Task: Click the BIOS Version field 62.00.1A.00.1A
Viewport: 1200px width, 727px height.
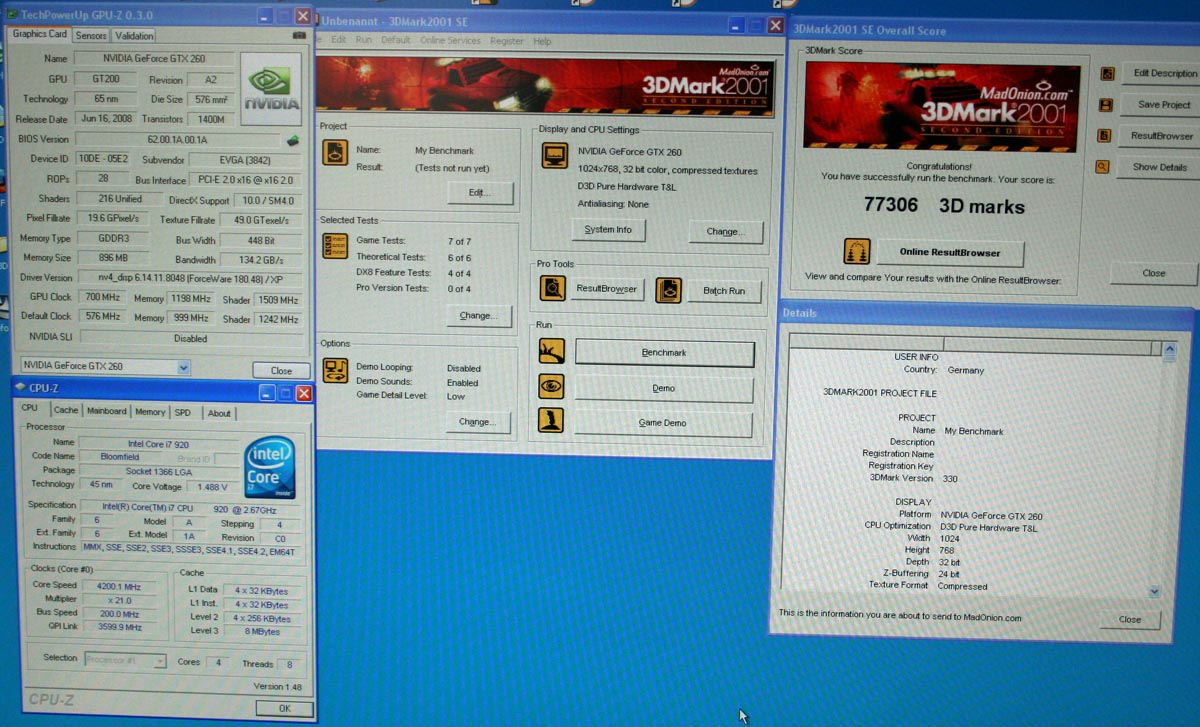Action: [178, 140]
